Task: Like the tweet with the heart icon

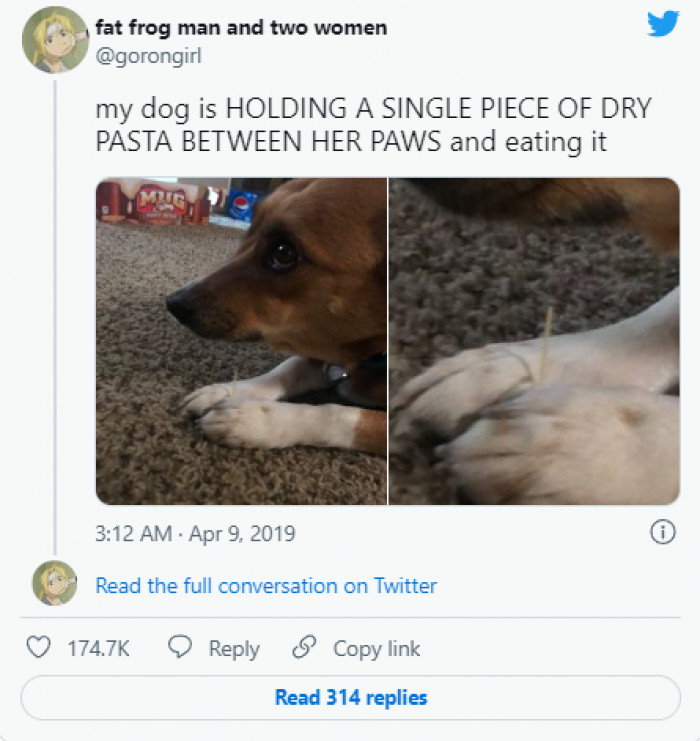Action: [38, 648]
